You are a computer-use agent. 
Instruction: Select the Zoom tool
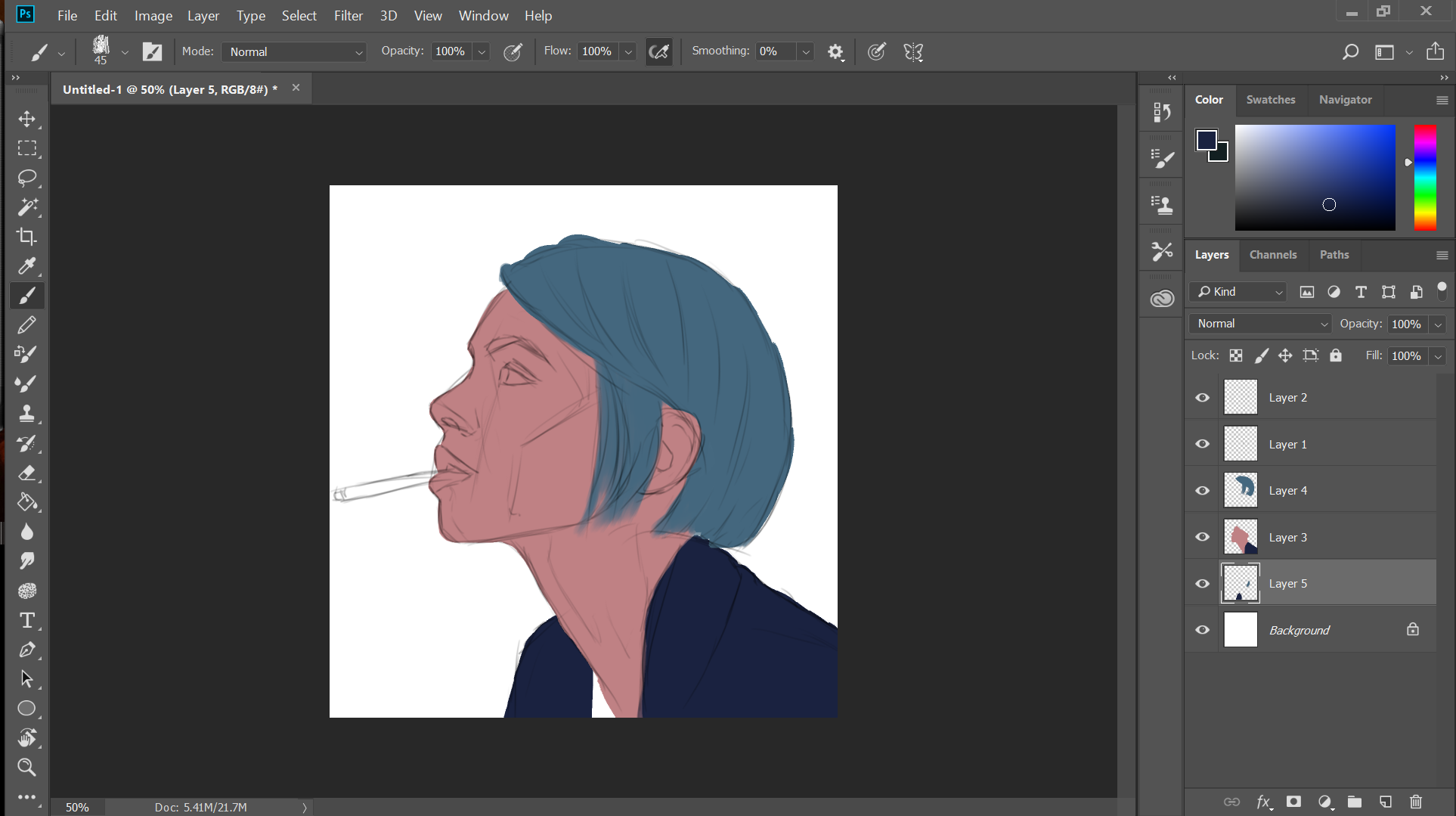27,768
